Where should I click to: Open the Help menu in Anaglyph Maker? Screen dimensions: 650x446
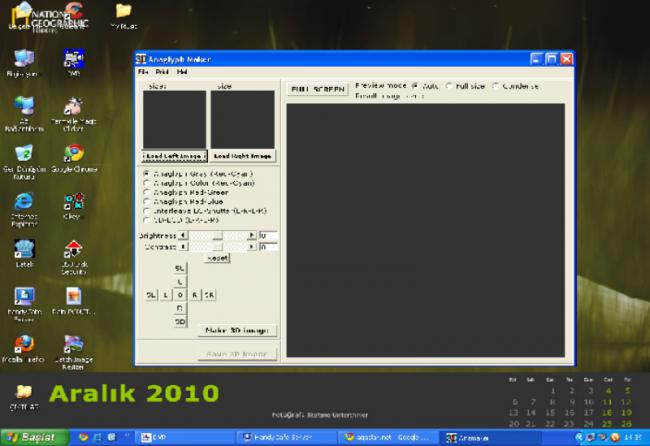coord(182,72)
